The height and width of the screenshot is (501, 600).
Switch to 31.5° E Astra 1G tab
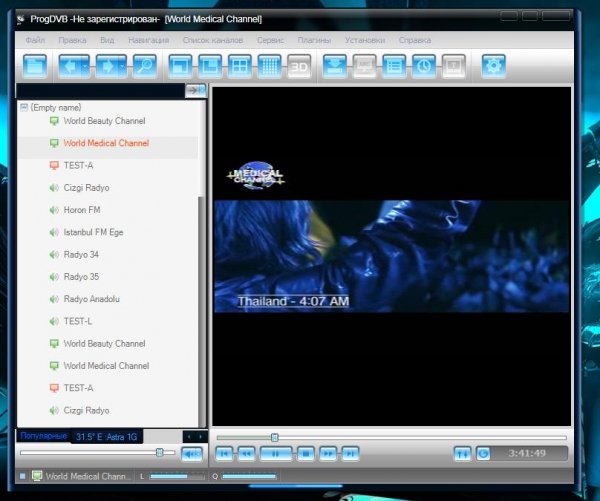coord(107,437)
